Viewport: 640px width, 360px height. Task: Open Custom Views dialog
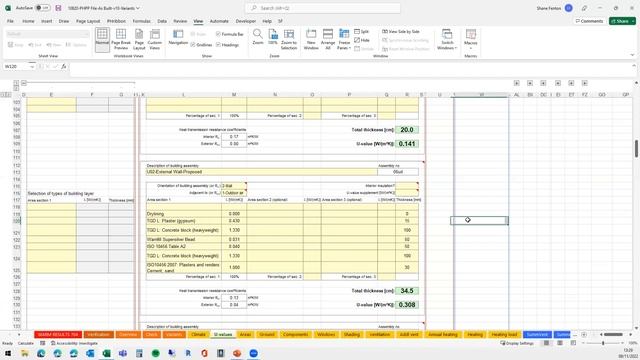(x=155, y=39)
